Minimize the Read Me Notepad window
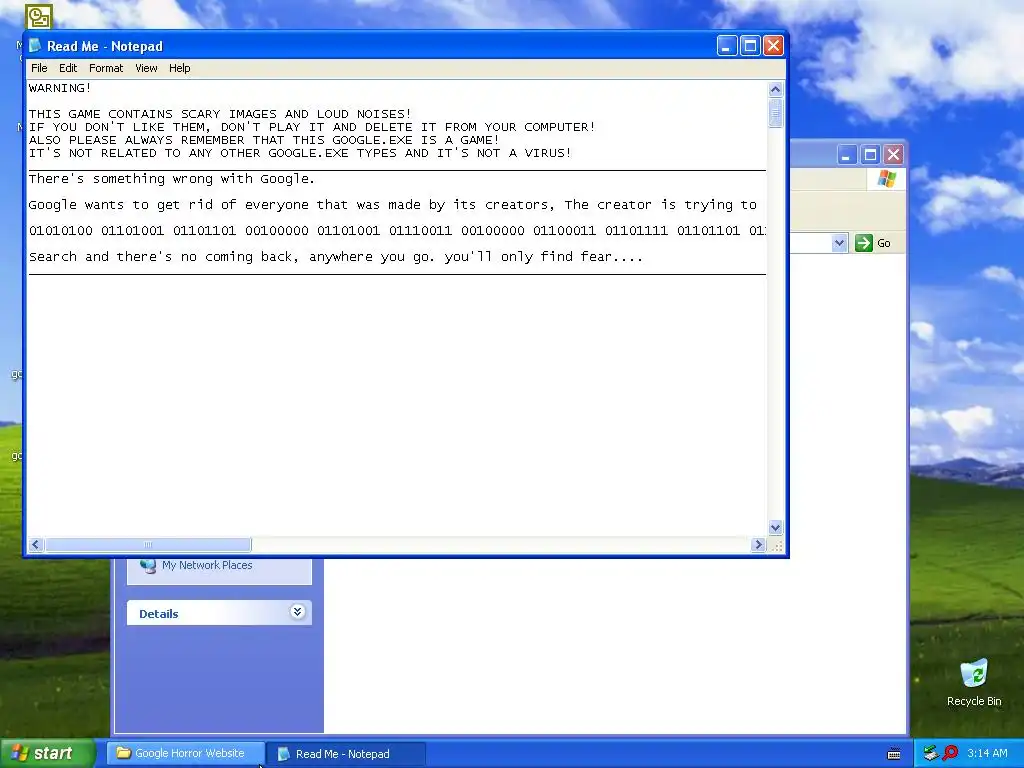 (727, 46)
